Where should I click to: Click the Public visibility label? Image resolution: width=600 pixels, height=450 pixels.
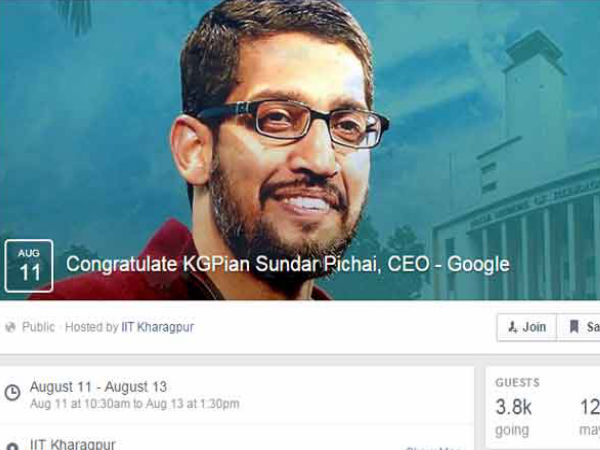click(x=38, y=327)
